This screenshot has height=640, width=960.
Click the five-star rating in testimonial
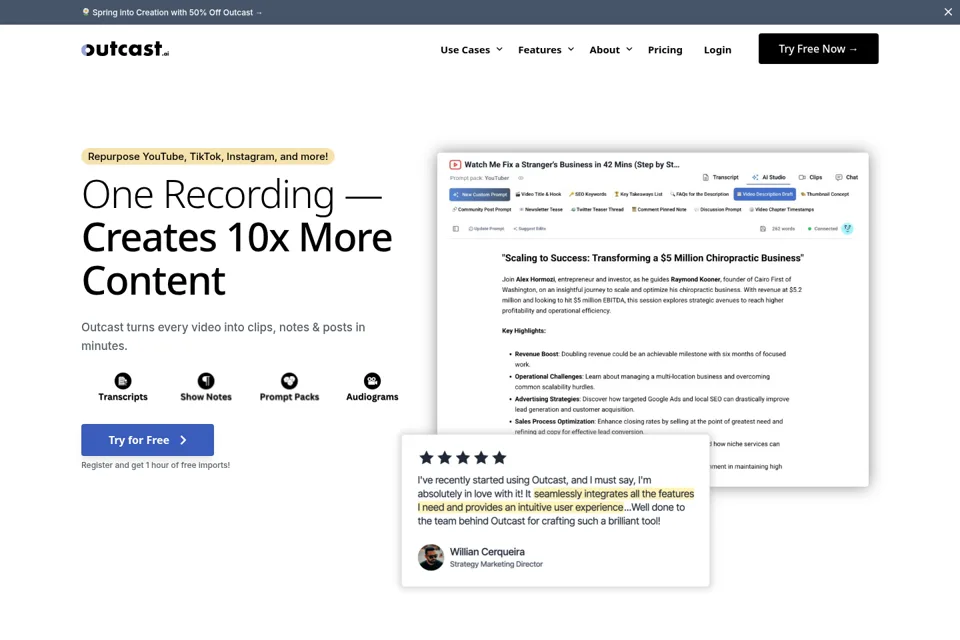pos(463,457)
